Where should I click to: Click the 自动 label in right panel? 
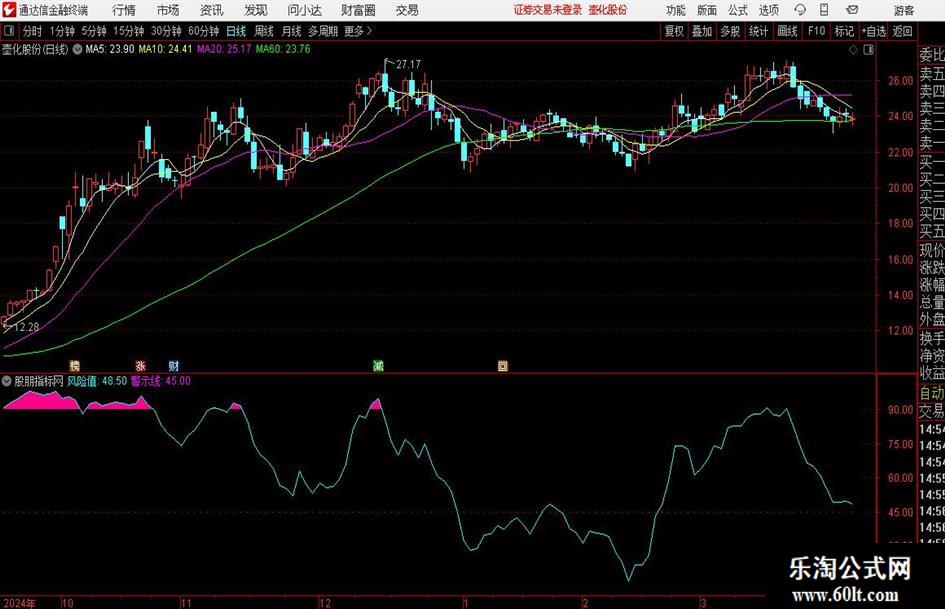(932, 394)
